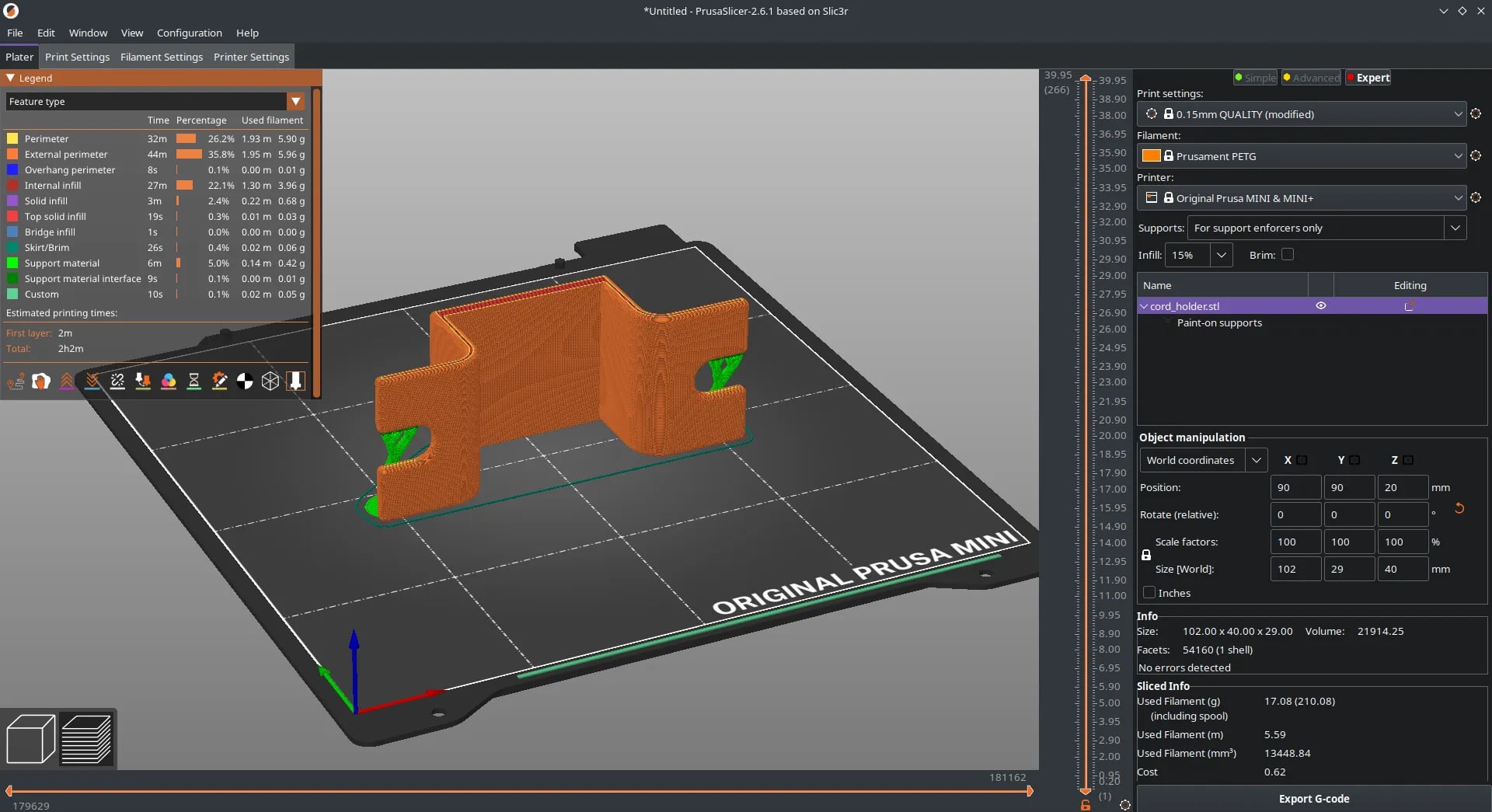
Task: Toggle Z axis mirror button
Action: [x=1408, y=460]
